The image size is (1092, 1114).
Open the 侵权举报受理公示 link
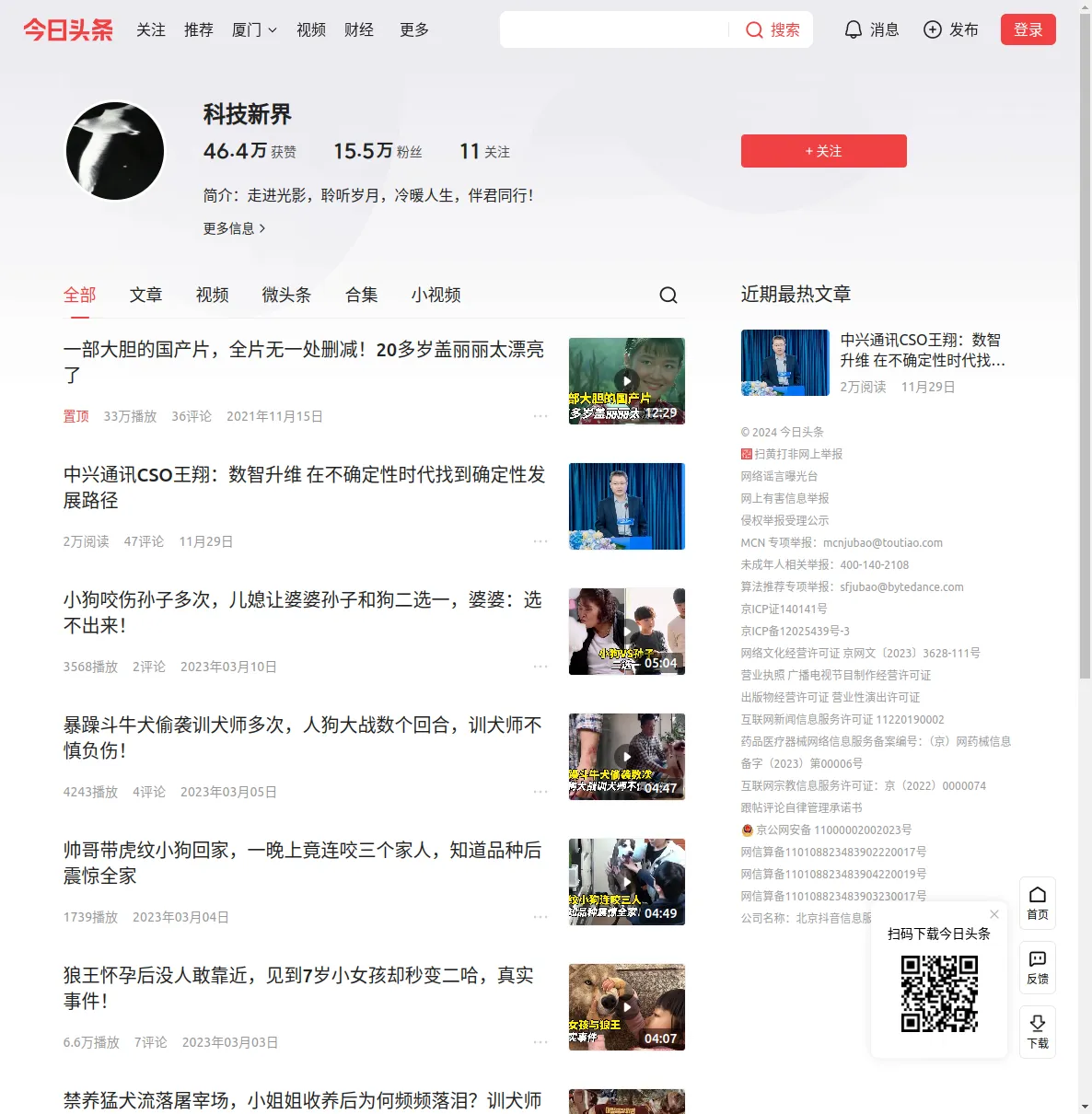point(785,520)
